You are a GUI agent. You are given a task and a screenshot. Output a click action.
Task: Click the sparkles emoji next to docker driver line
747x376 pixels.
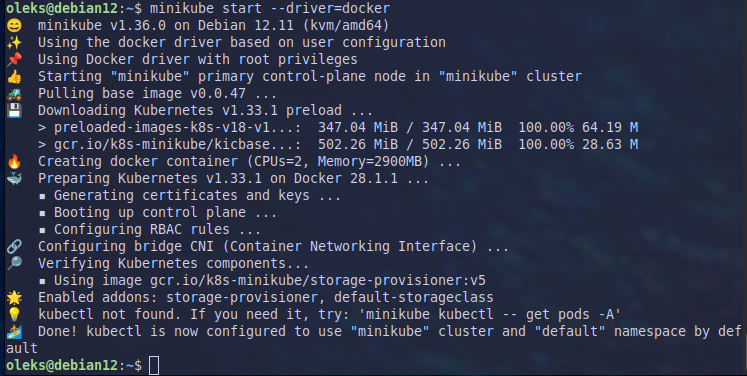point(14,42)
